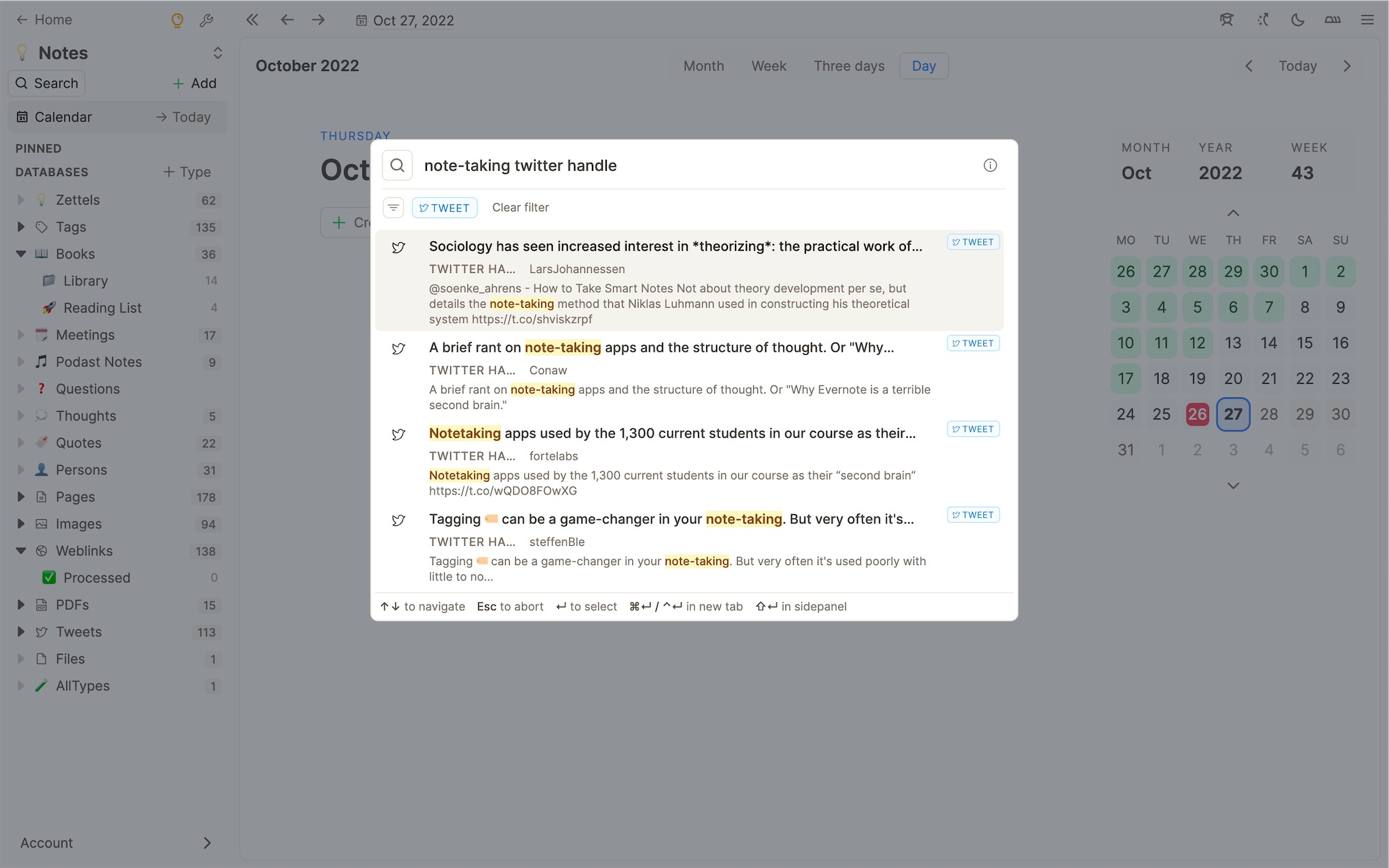Image resolution: width=1389 pixels, height=868 pixels.
Task: Click Clear filter link
Action: pyautogui.click(x=520, y=208)
